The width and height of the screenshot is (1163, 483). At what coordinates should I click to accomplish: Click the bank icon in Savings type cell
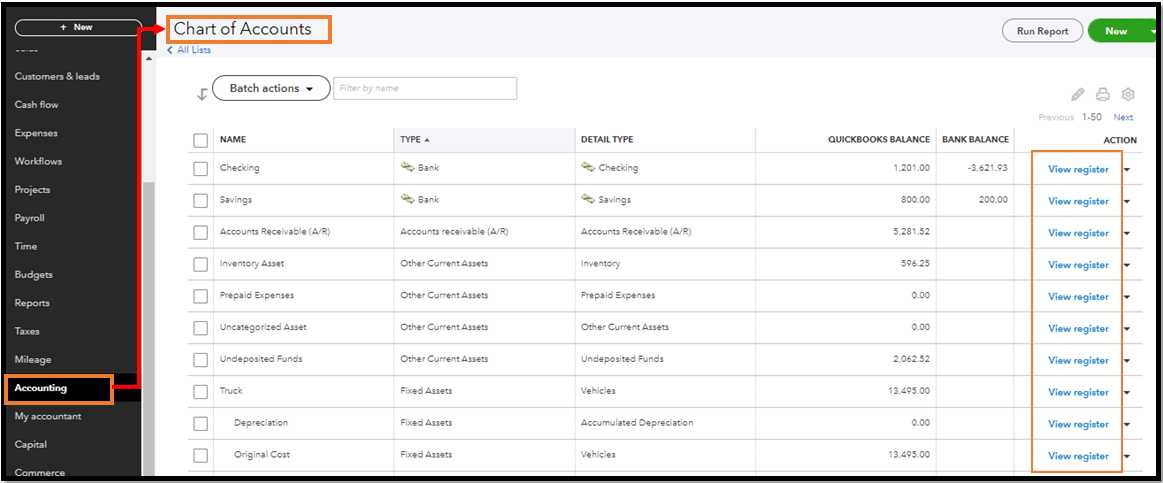pyautogui.click(x=406, y=200)
